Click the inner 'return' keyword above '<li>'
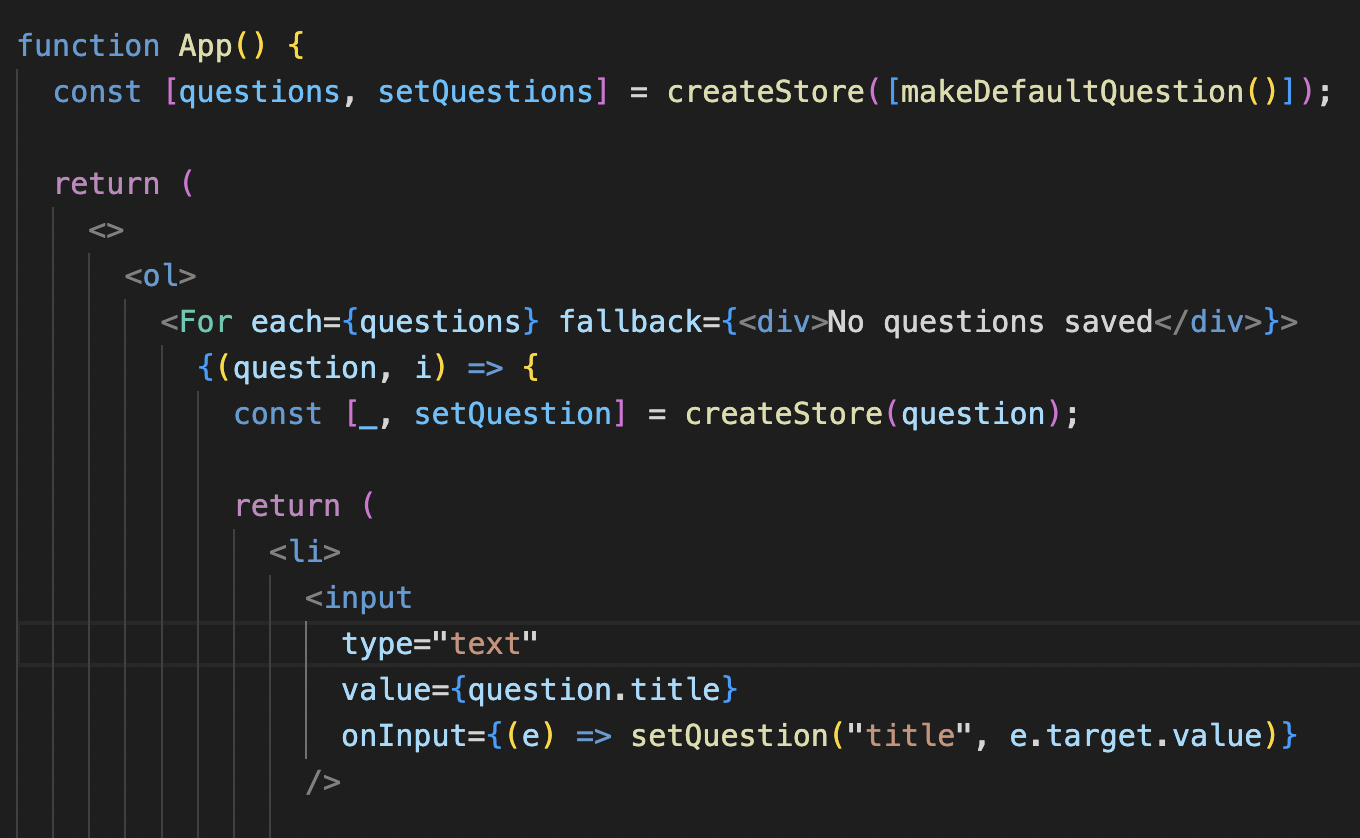This screenshot has height=838, width=1360. click(287, 506)
